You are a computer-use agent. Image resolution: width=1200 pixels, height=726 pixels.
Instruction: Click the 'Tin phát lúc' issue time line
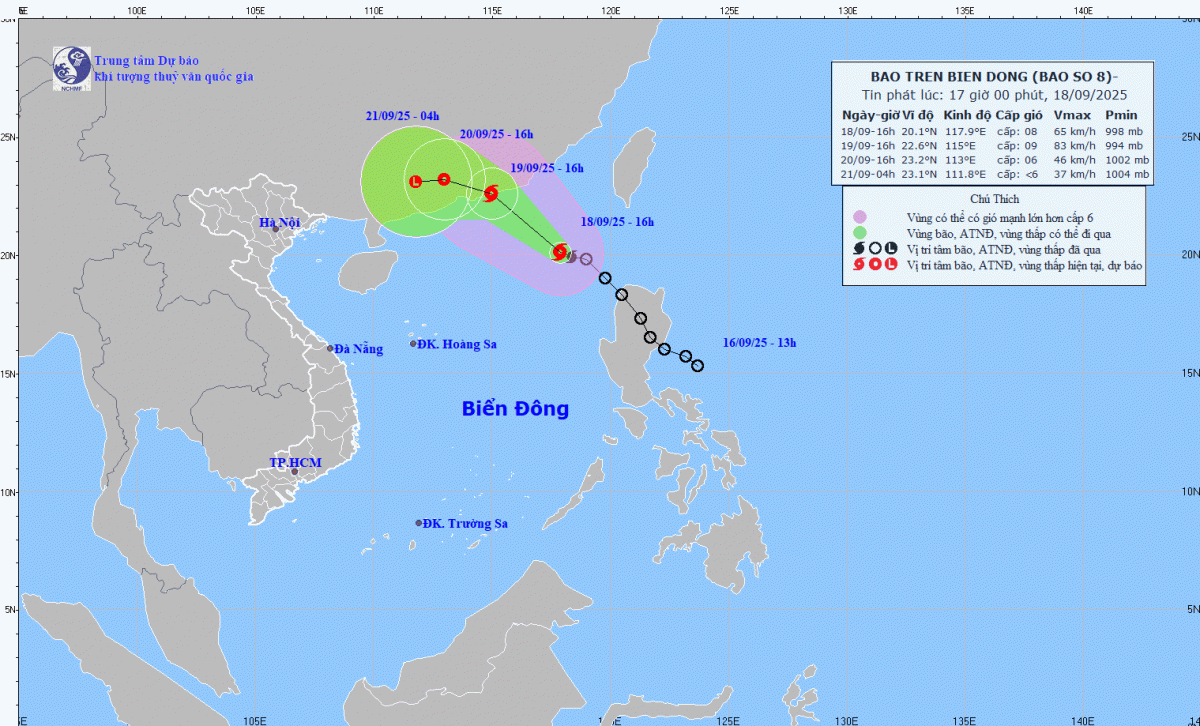click(x=993, y=96)
